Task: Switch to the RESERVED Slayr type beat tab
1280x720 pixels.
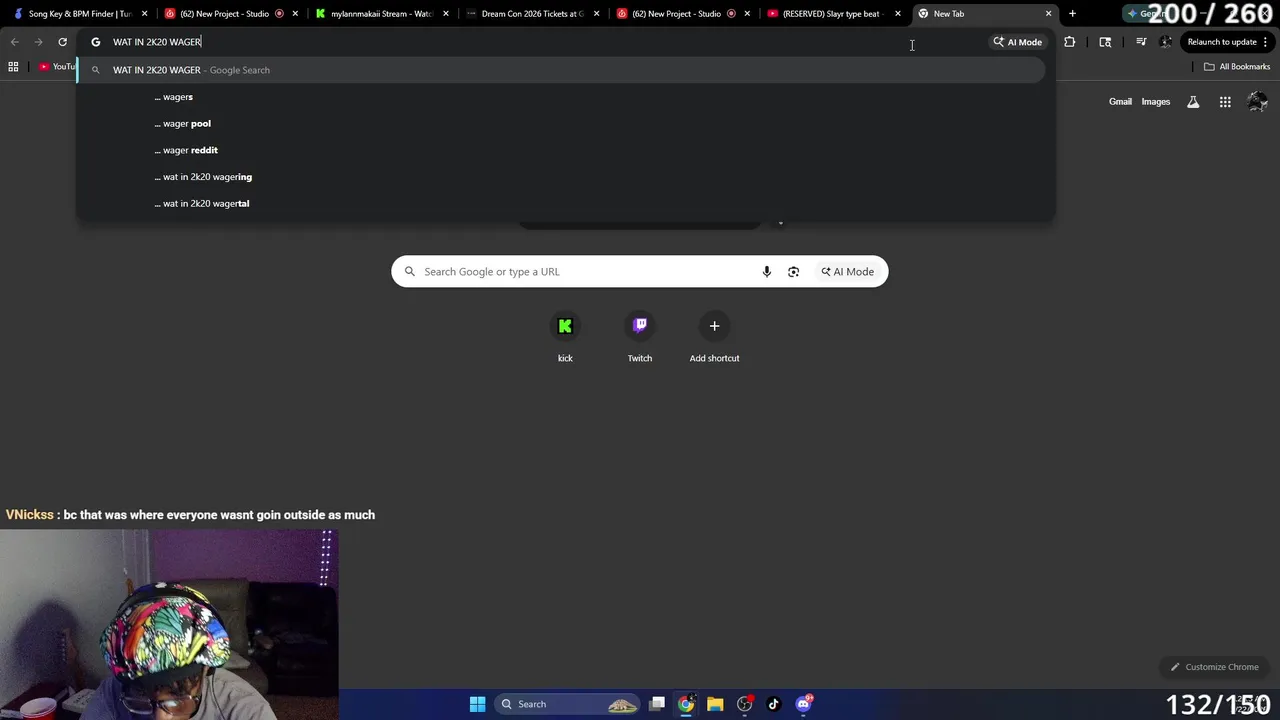Action: [832, 14]
